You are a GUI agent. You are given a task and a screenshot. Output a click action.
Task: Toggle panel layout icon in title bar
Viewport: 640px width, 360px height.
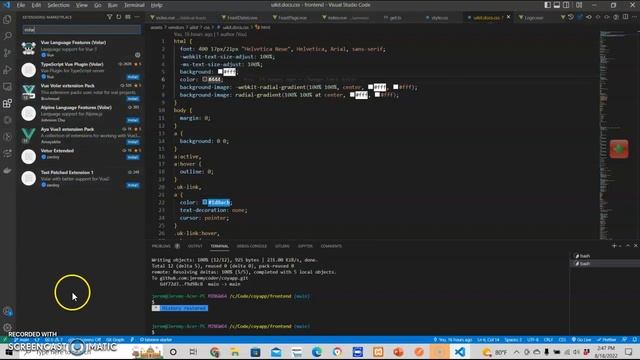click(557, 5)
